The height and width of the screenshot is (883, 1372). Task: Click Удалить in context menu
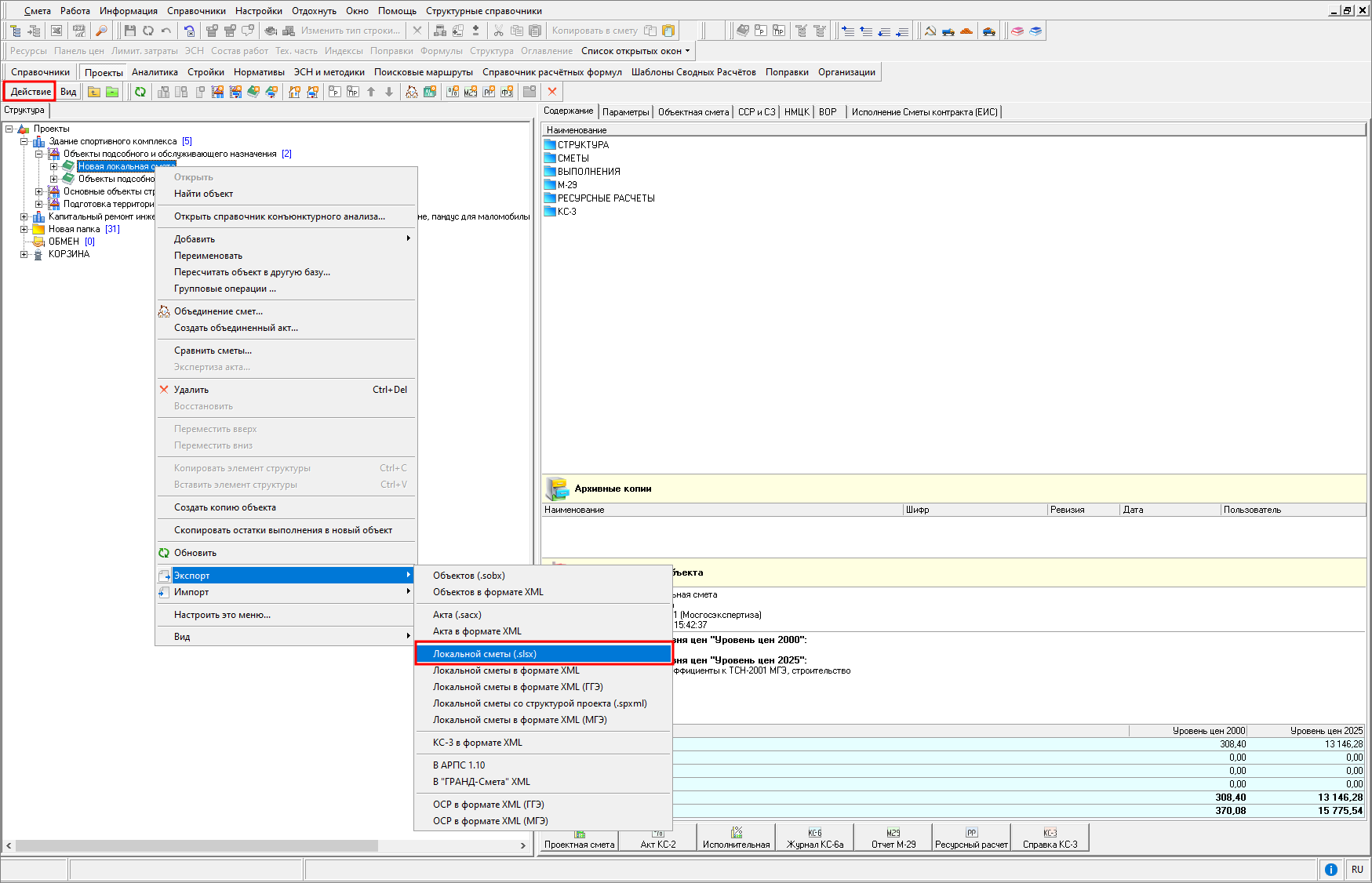286,390
